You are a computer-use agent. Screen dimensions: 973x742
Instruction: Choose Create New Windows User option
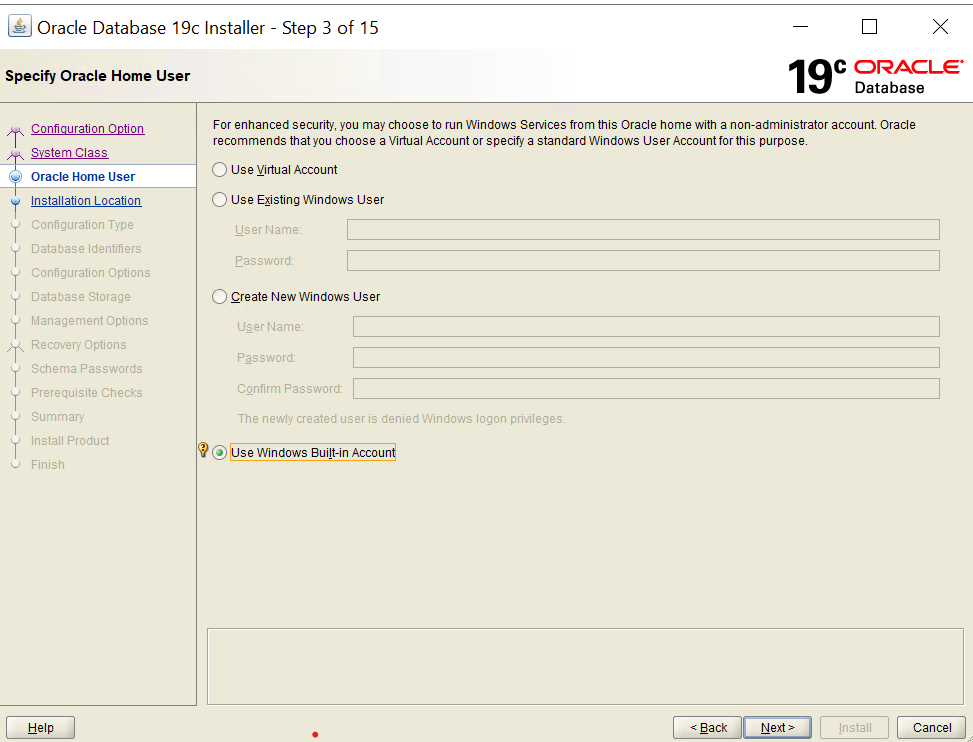click(x=219, y=297)
